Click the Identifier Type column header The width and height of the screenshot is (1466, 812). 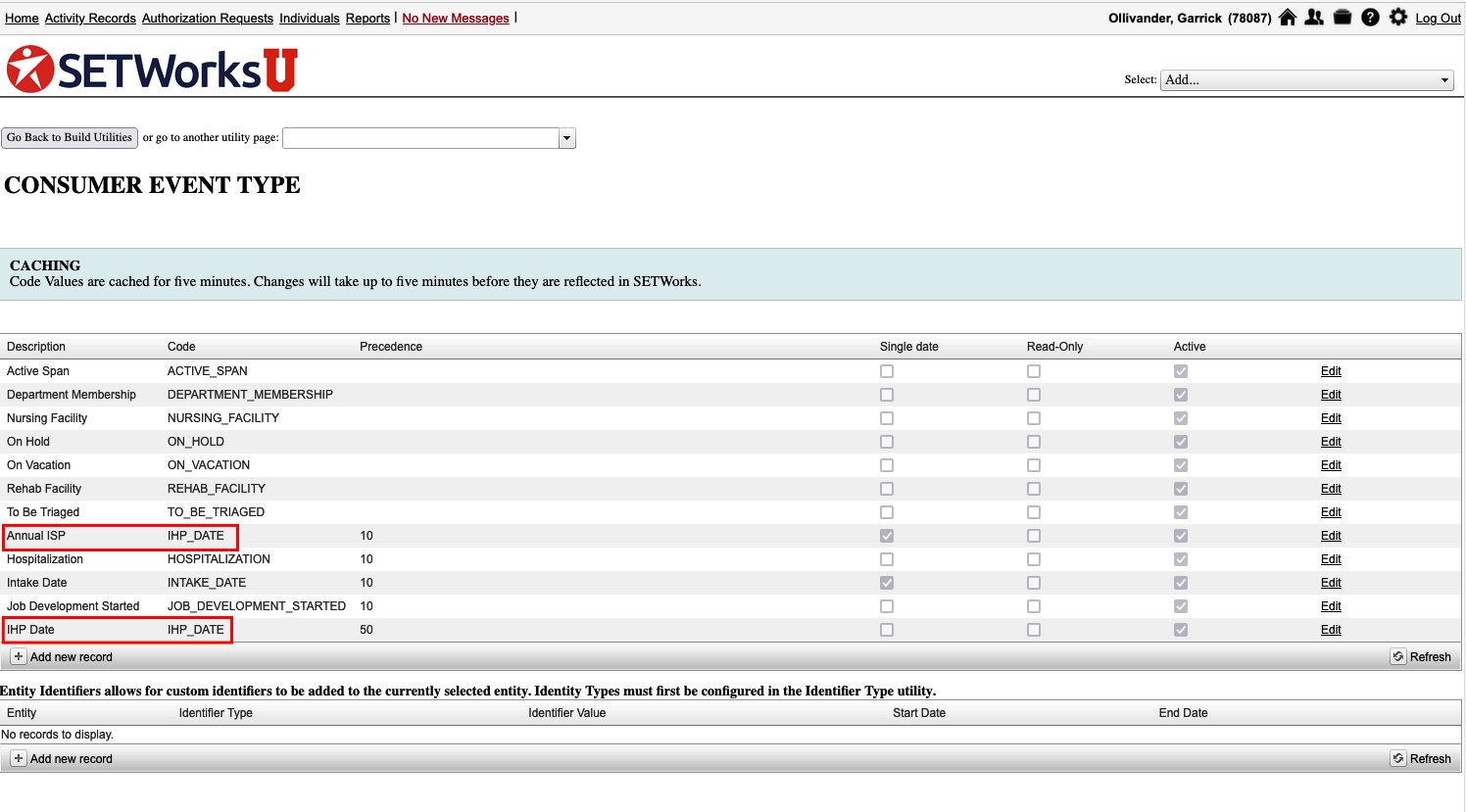click(216, 713)
